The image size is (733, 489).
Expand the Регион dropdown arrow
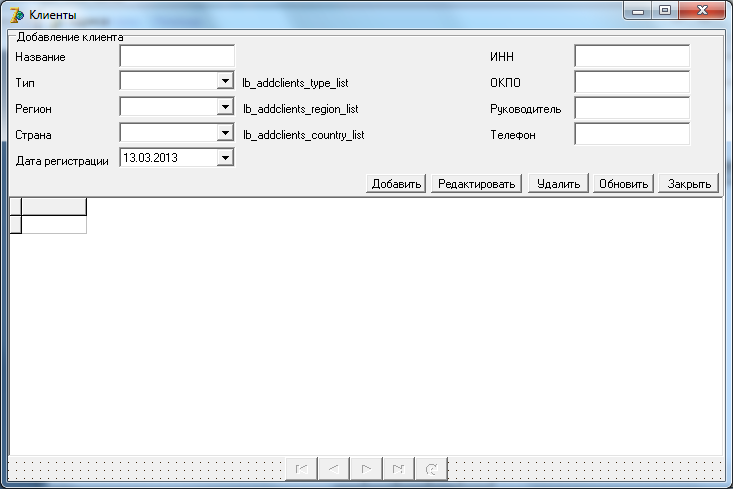pyautogui.click(x=225, y=107)
